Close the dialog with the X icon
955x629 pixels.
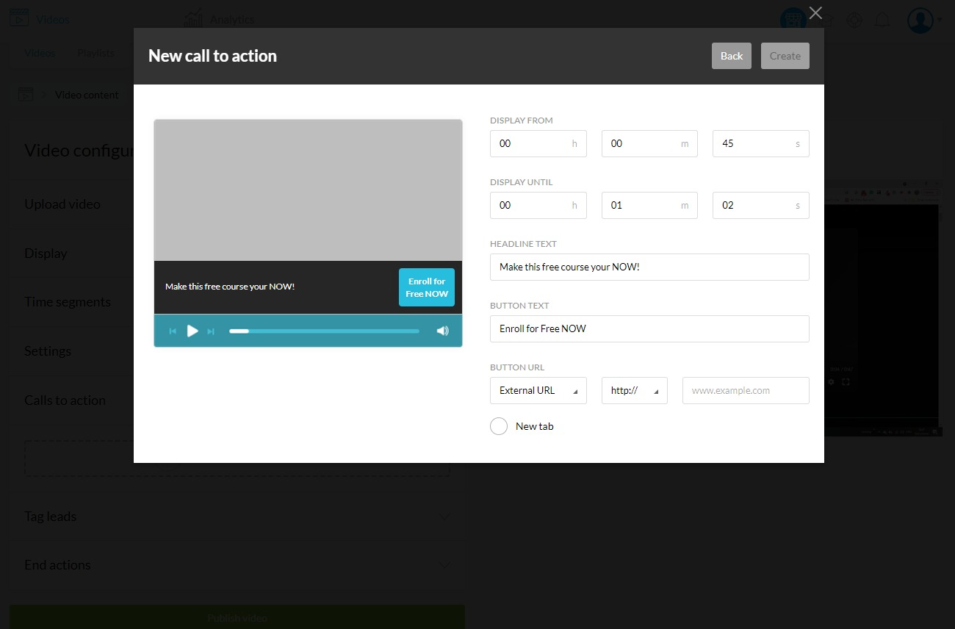coord(815,13)
